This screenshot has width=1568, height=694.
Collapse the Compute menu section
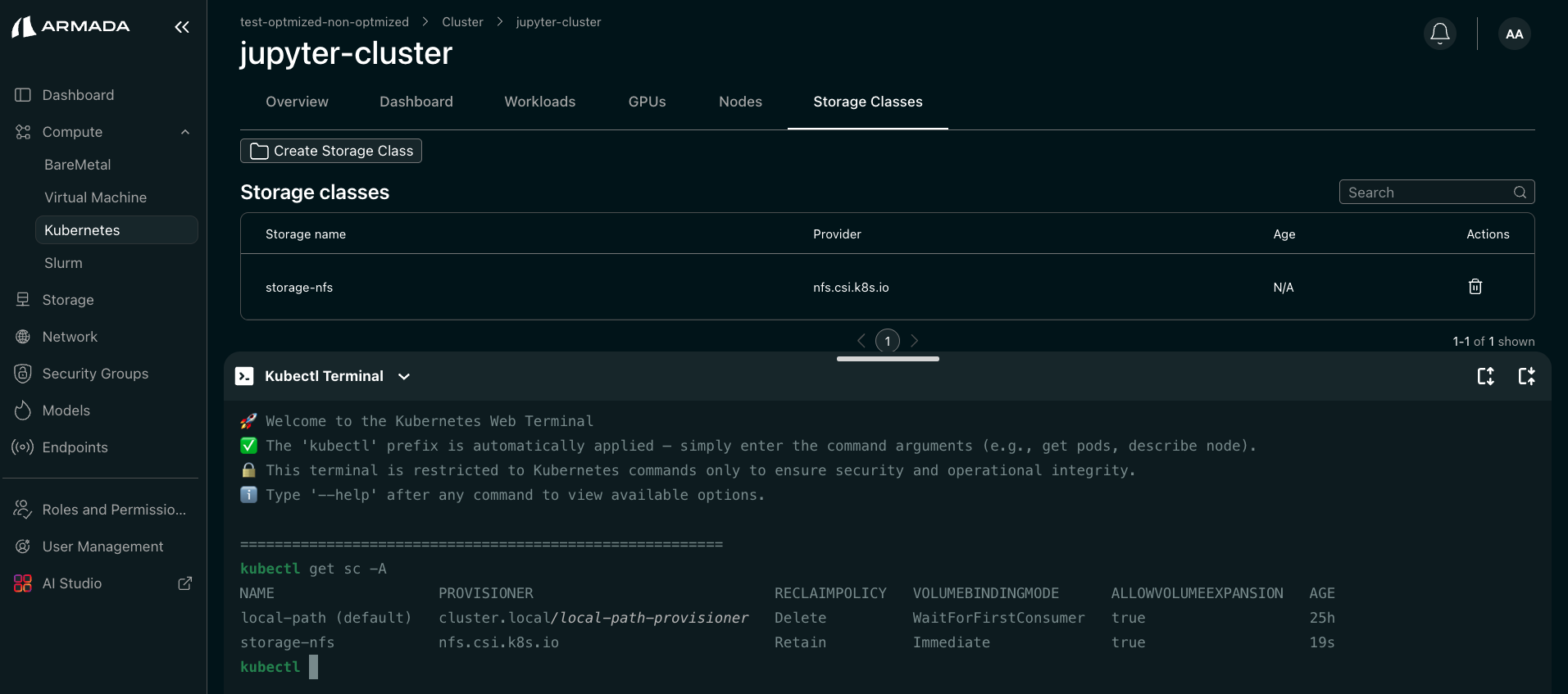point(185,132)
